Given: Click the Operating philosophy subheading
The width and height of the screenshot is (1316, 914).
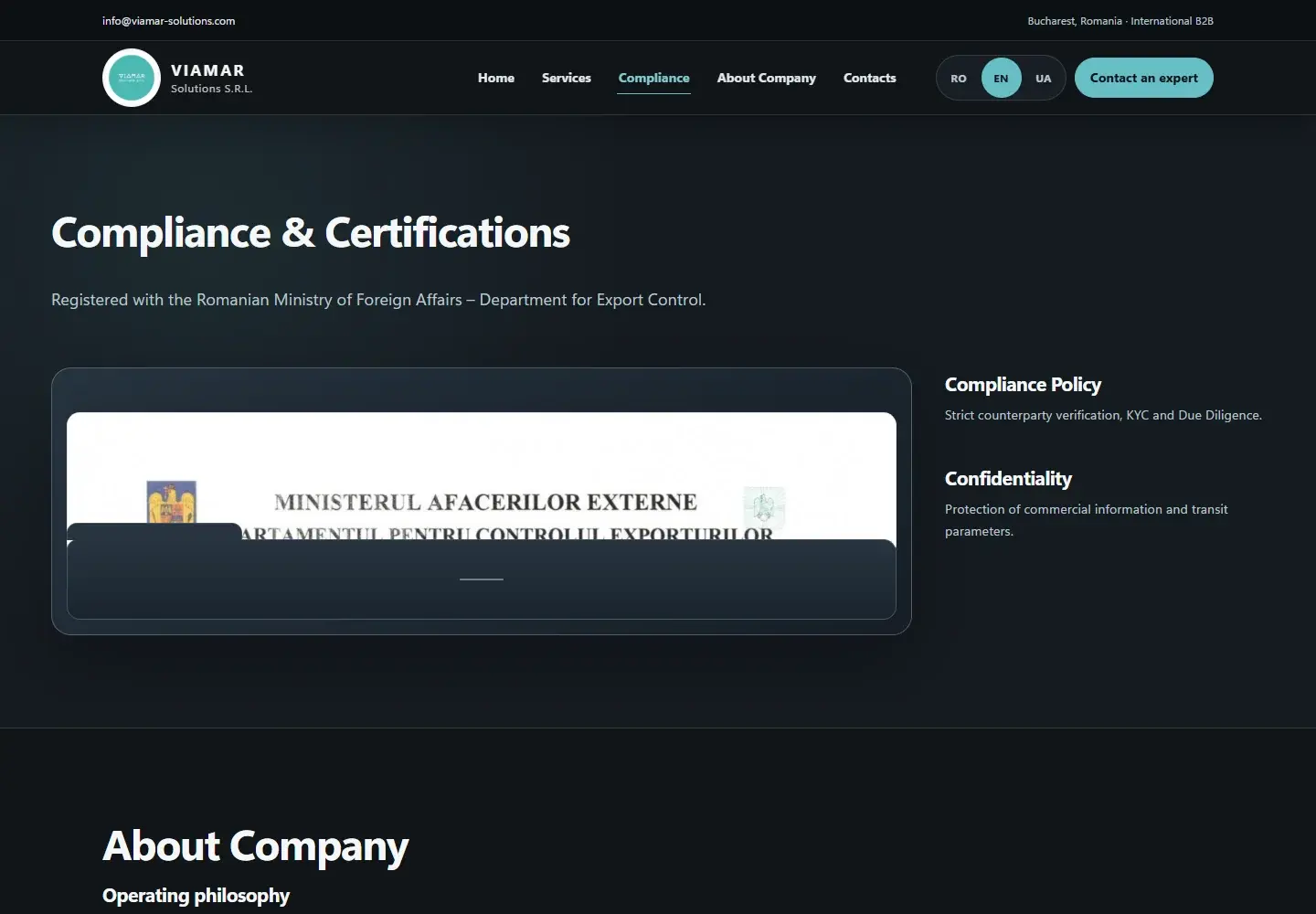Looking at the screenshot, I should 196,896.
